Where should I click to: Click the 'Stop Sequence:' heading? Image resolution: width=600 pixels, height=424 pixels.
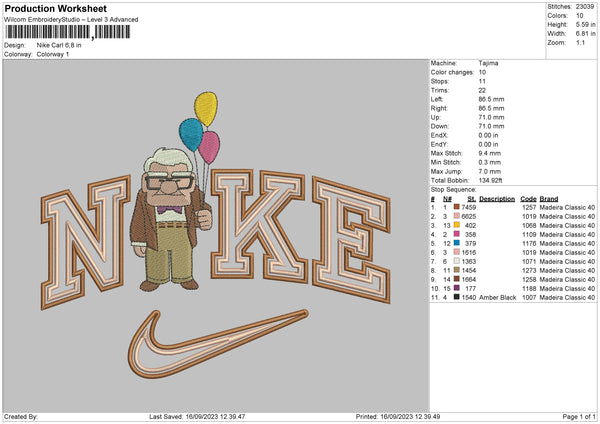453,190
